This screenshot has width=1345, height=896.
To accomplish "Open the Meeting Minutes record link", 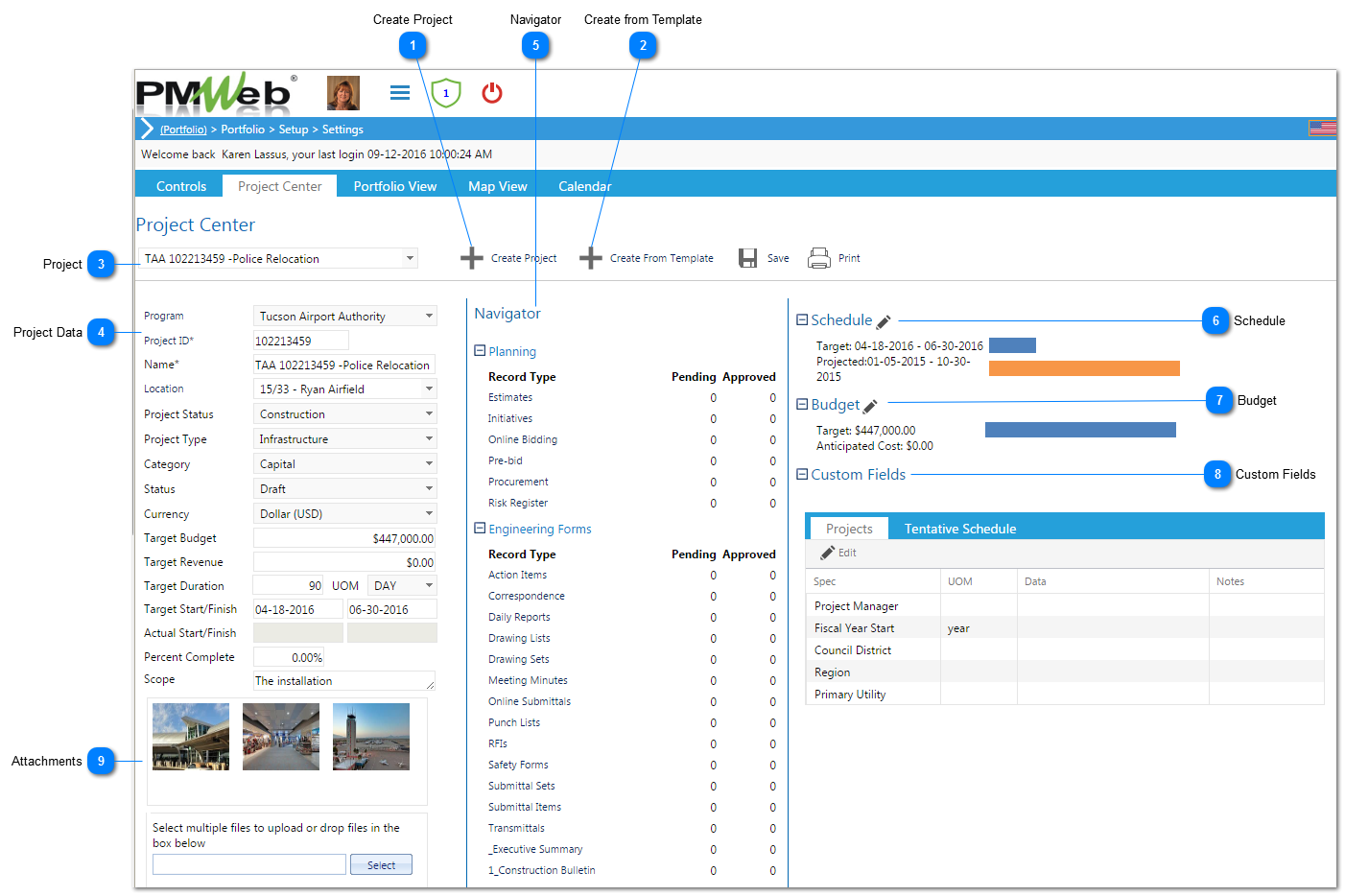I will pyautogui.click(x=528, y=680).
